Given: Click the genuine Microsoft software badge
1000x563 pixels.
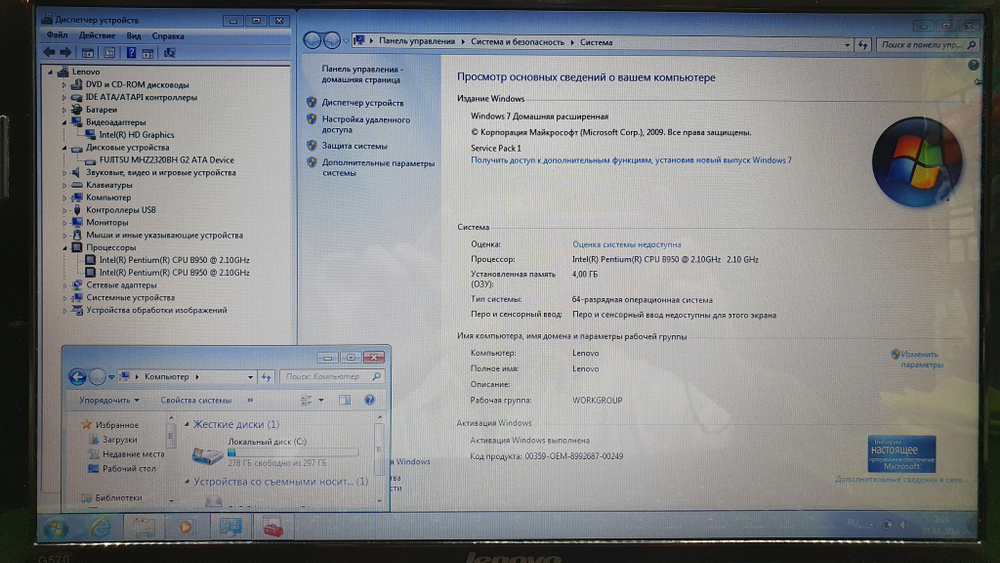Looking at the screenshot, I should [901, 454].
